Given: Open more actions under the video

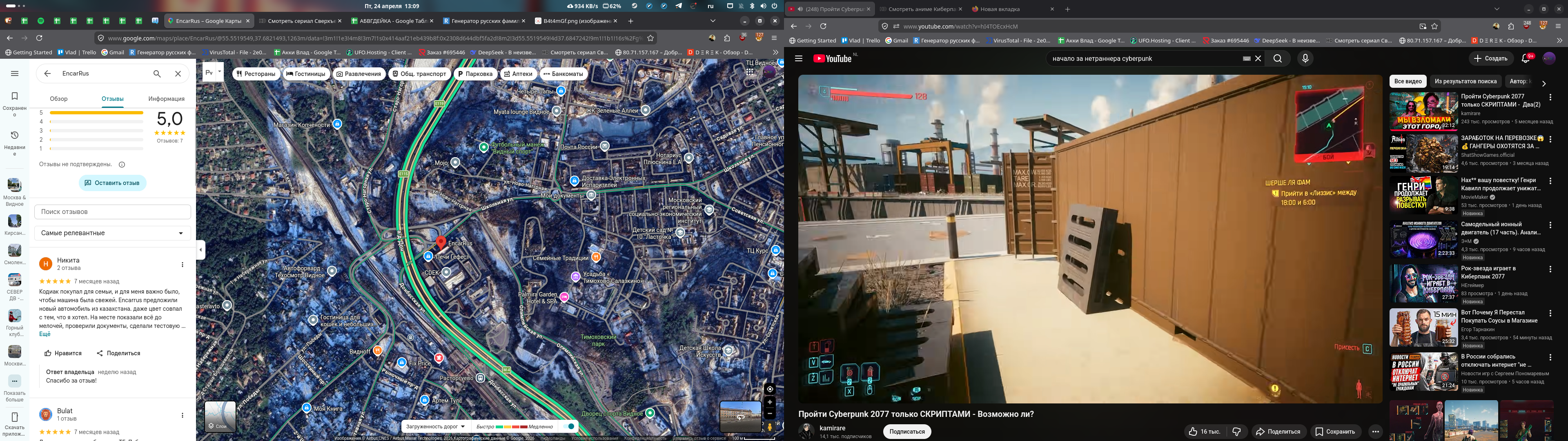Looking at the screenshot, I should [1376, 431].
